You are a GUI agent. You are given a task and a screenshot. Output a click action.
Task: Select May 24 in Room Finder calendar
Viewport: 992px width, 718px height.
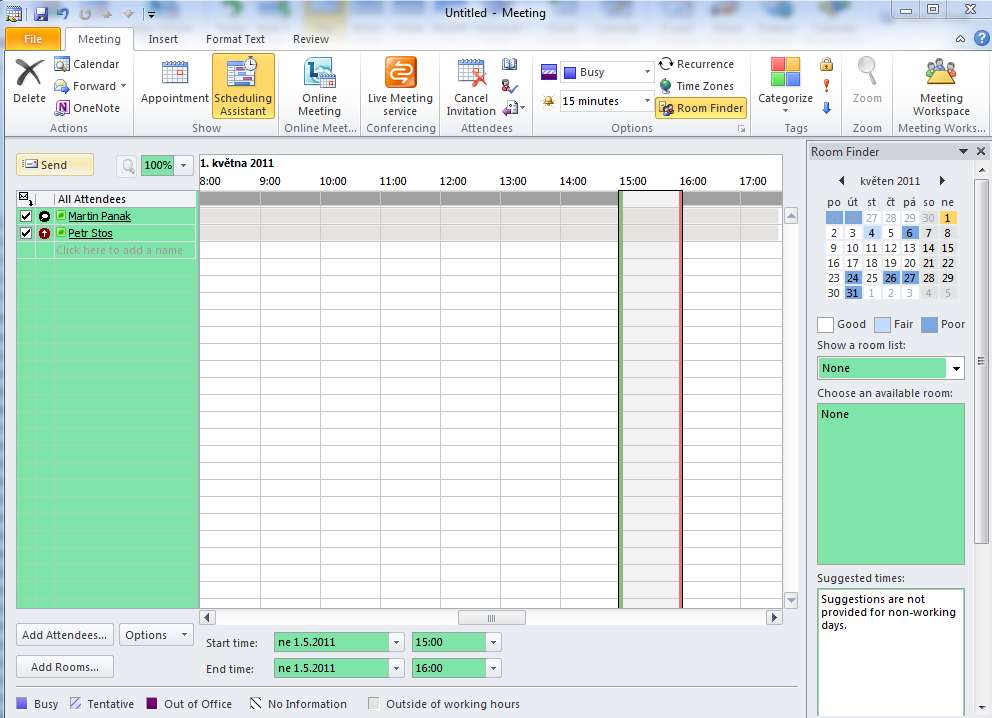[x=852, y=278]
